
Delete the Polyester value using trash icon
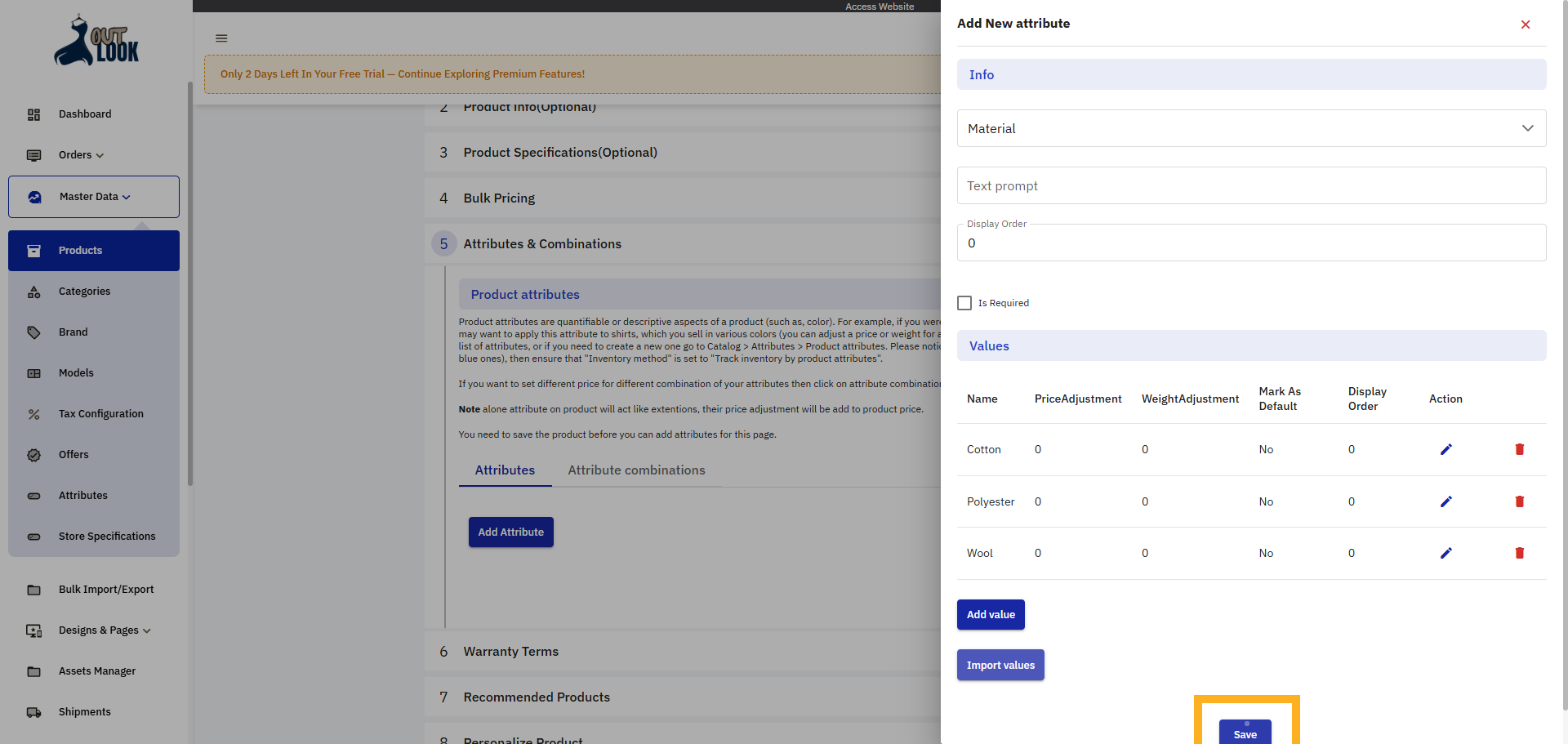click(x=1520, y=501)
